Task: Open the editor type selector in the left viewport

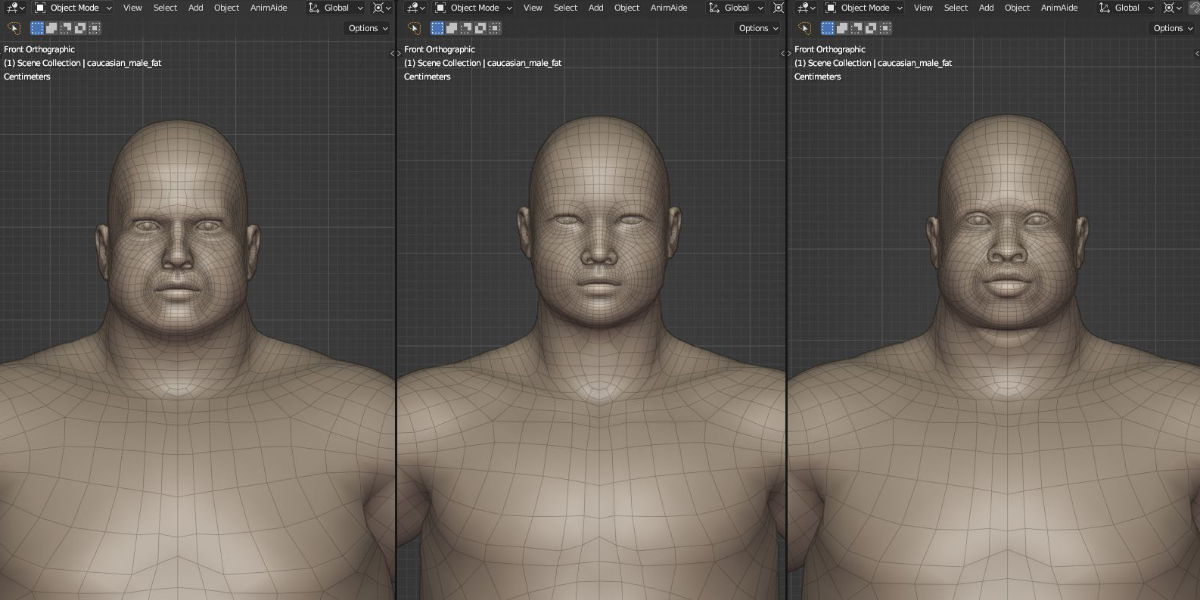Action: pos(10,7)
